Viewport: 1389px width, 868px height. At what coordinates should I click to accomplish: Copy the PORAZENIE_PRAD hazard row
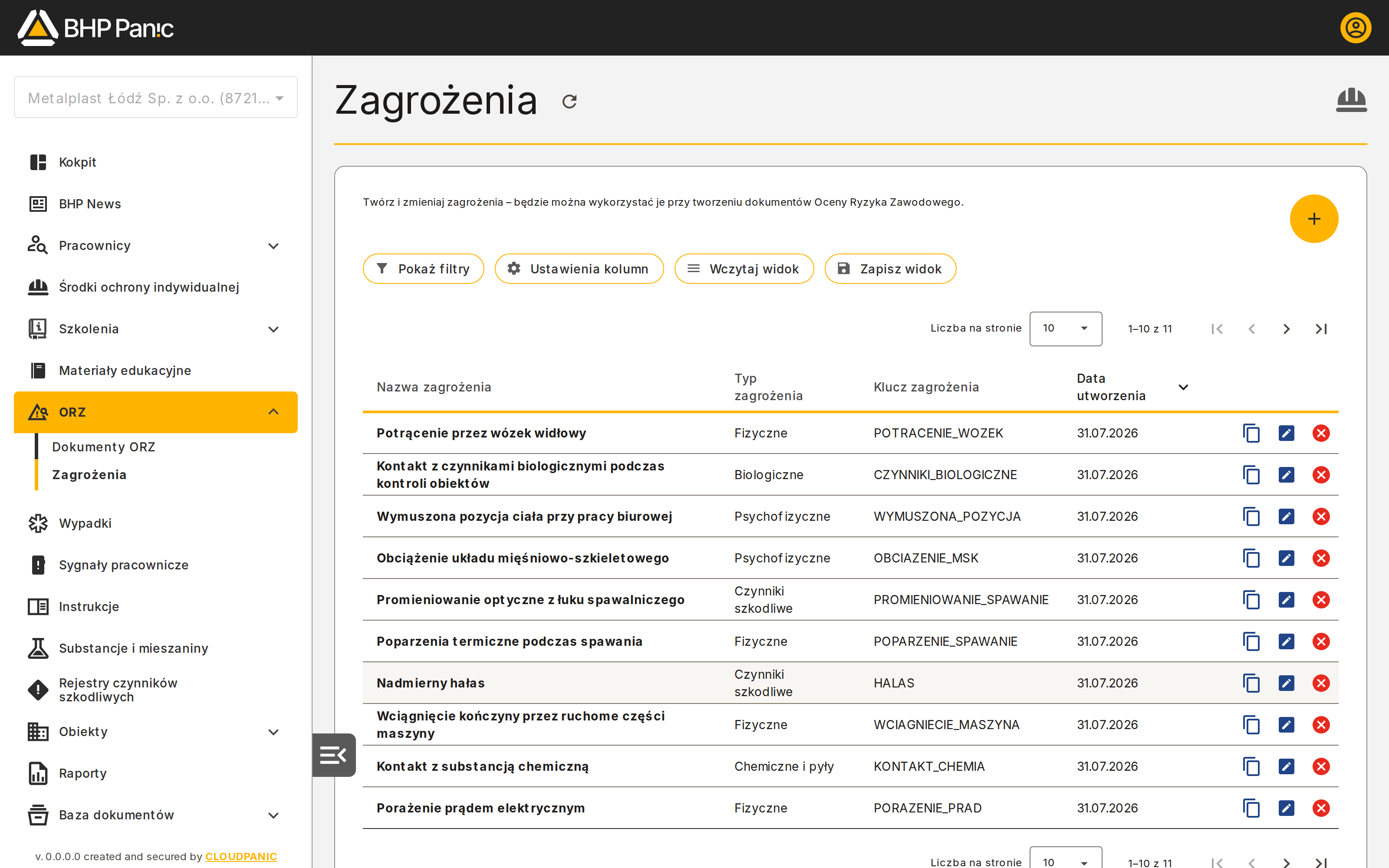click(x=1251, y=808)
